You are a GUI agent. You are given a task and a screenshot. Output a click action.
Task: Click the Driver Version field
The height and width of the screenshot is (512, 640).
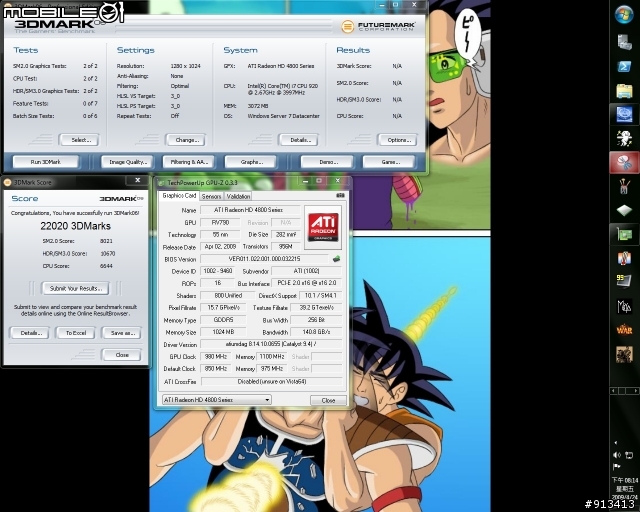pos(271,344)
